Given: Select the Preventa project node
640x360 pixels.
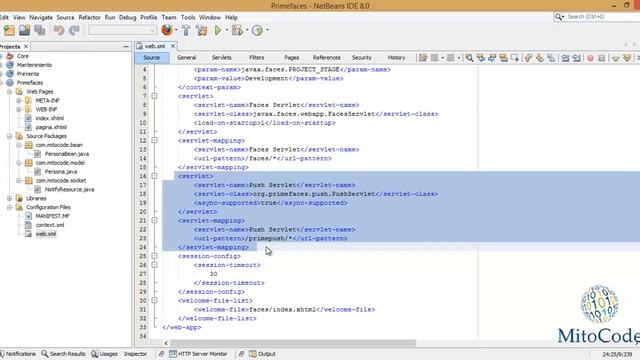Looking at the screenshot, I should pyautogui.click(x=28, y=74).
